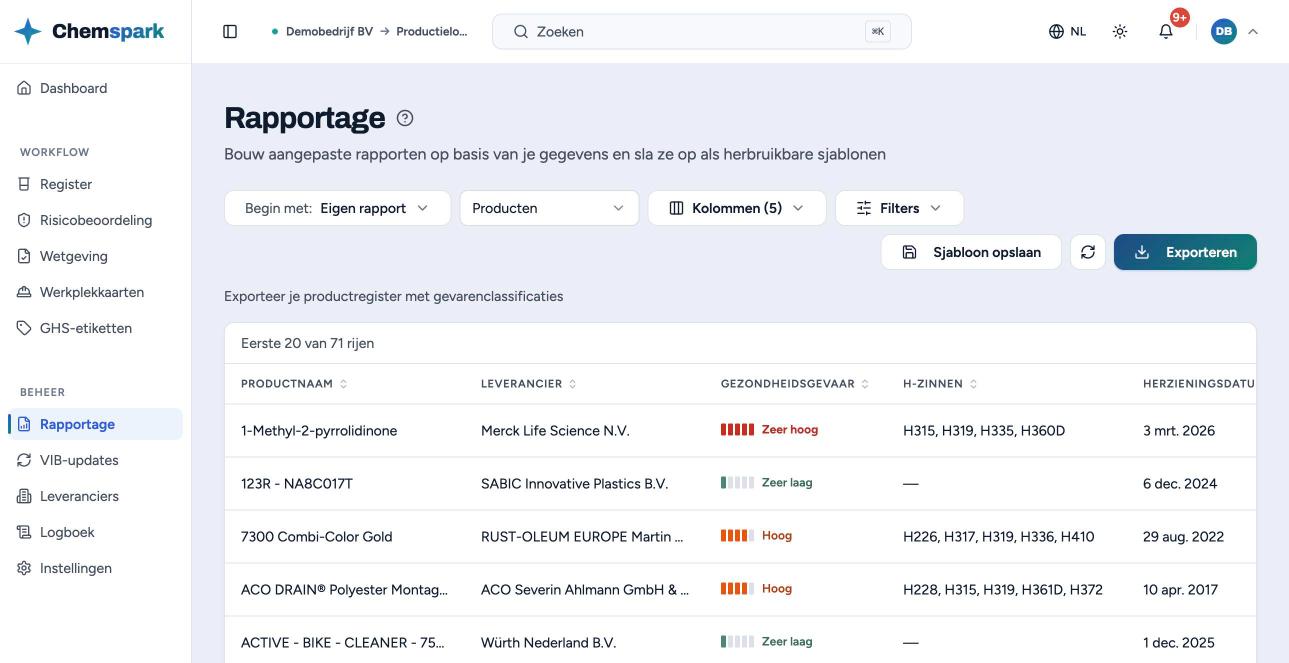Sort by LEVERANCIER column header

coord(529,384)
